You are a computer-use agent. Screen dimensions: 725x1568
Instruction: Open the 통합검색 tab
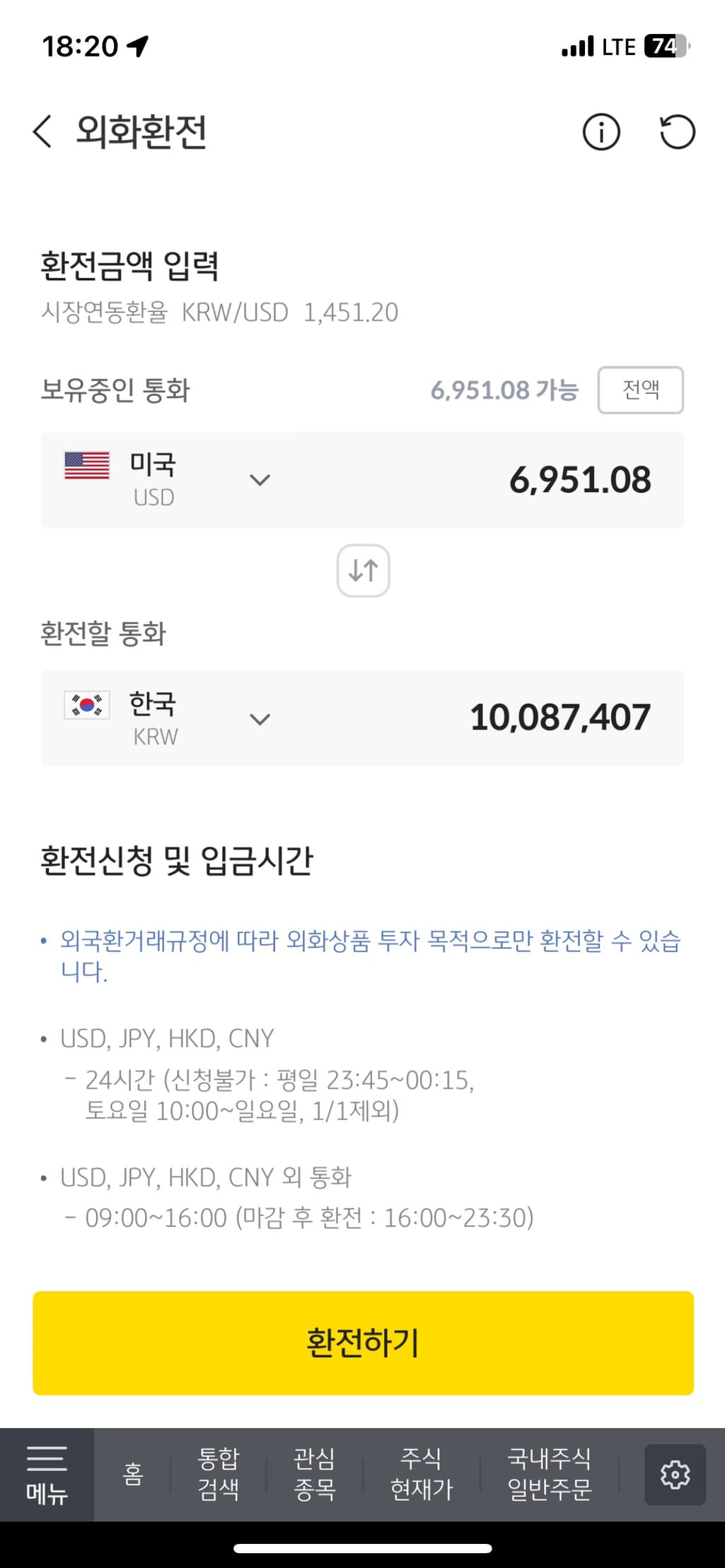pos(219,1475)
